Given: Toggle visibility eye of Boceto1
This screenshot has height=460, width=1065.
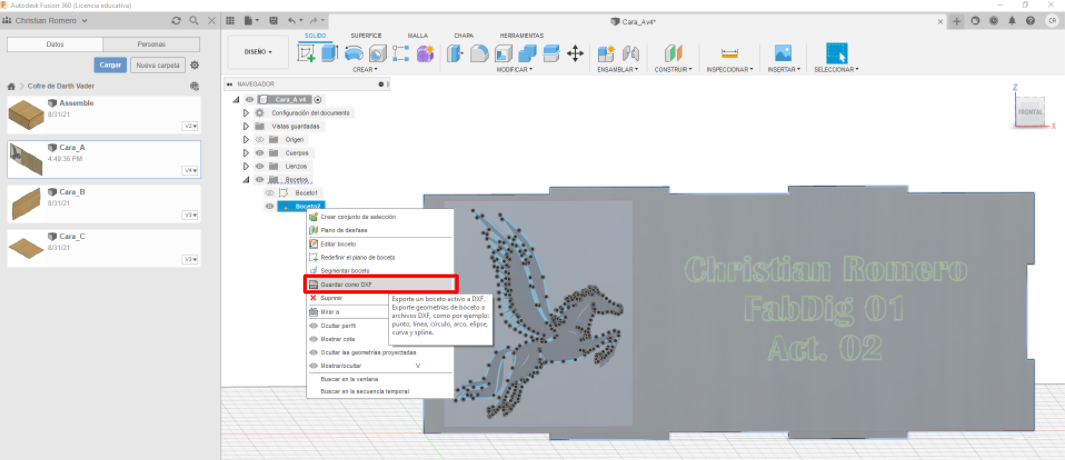Looking at the screenshot, I should 270,193.
